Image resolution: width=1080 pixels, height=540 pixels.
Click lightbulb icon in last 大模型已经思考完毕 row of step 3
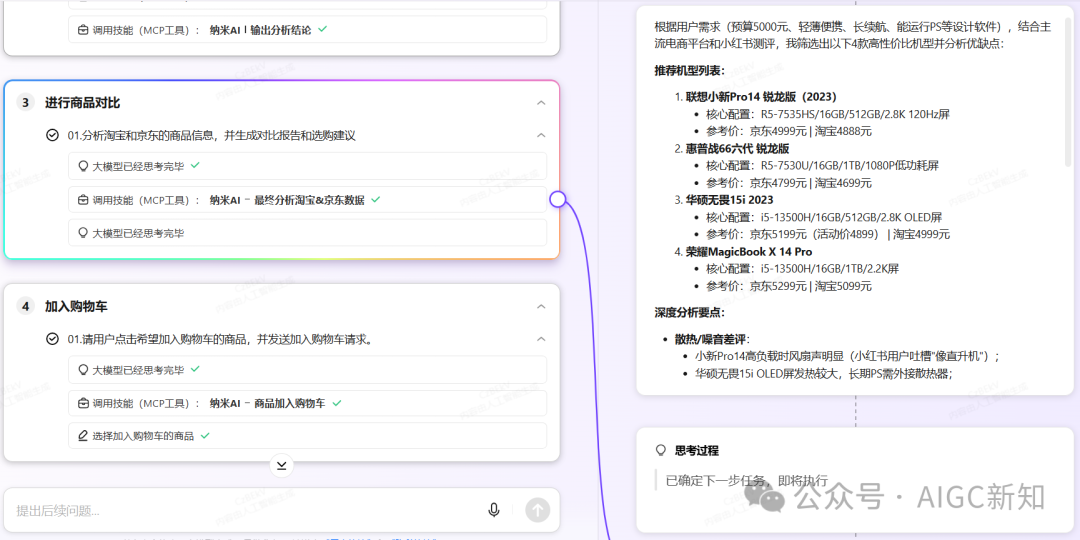pyautogui.click(x=83, y=233)
